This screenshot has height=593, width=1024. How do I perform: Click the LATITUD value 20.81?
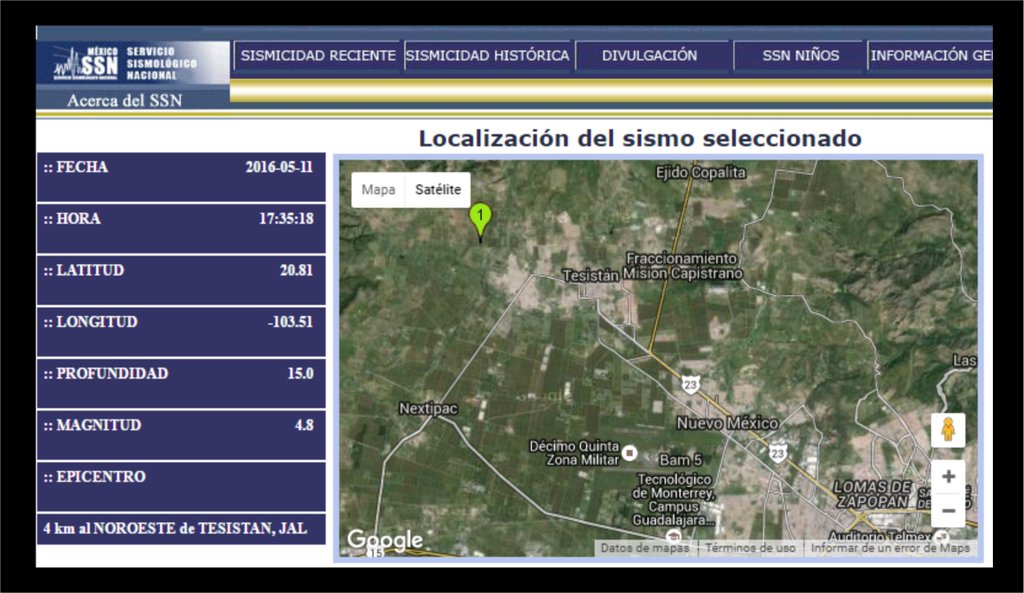296,270
